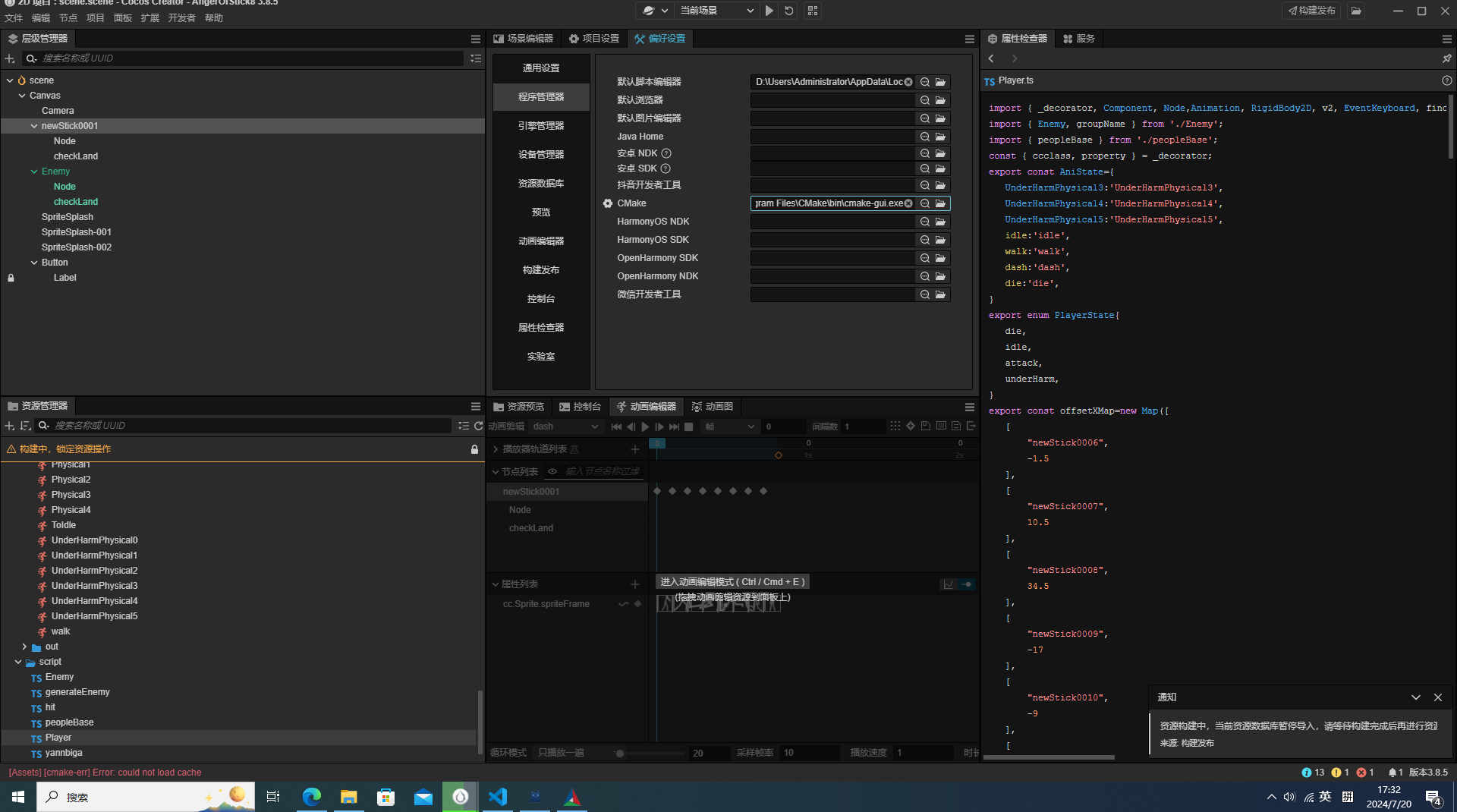Screen dimensions: 1457x812
Task: Open Visual Studio Code from the taskbar
Action: tap(498, 797)
